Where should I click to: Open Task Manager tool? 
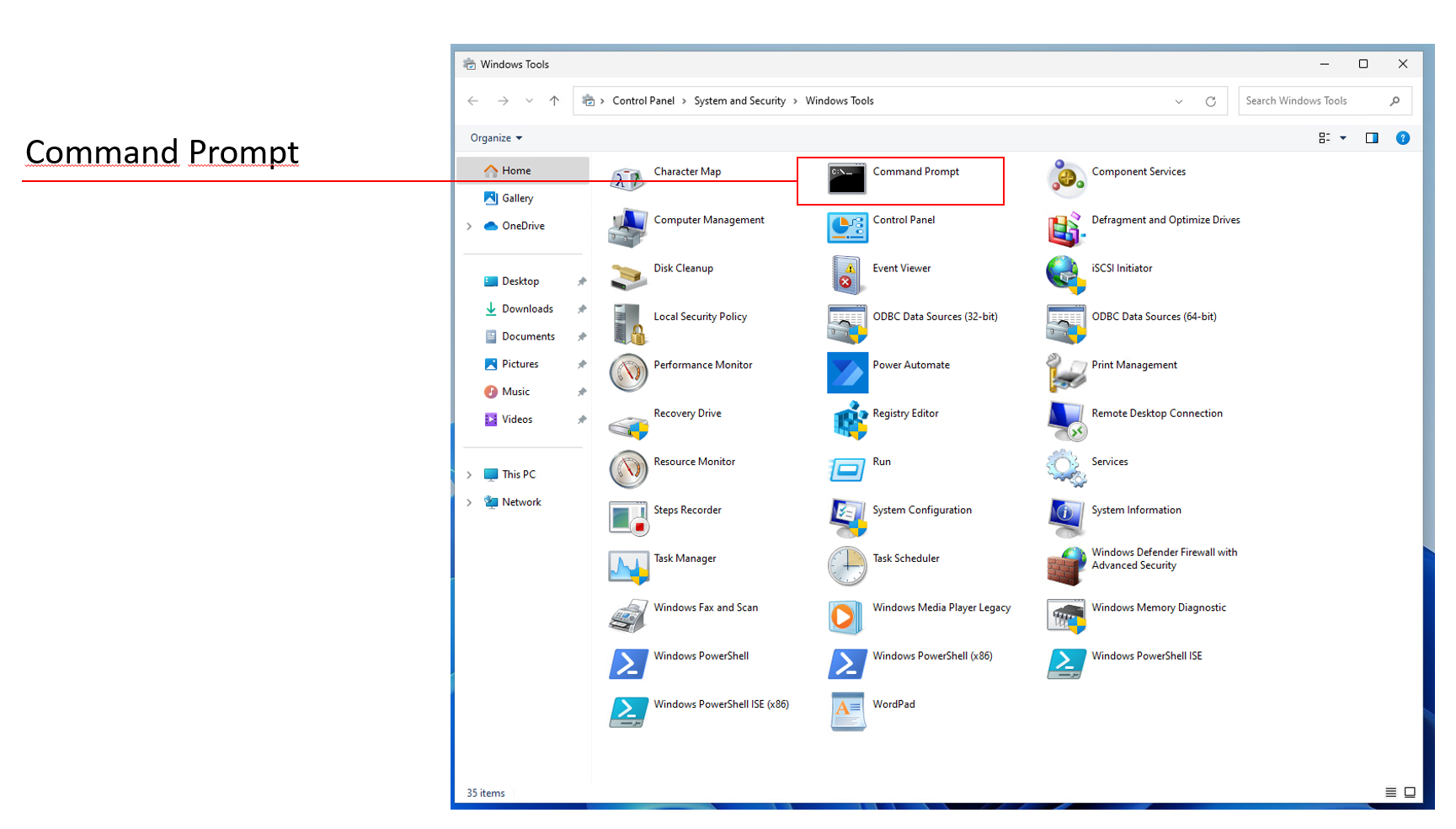pos(684,559)
